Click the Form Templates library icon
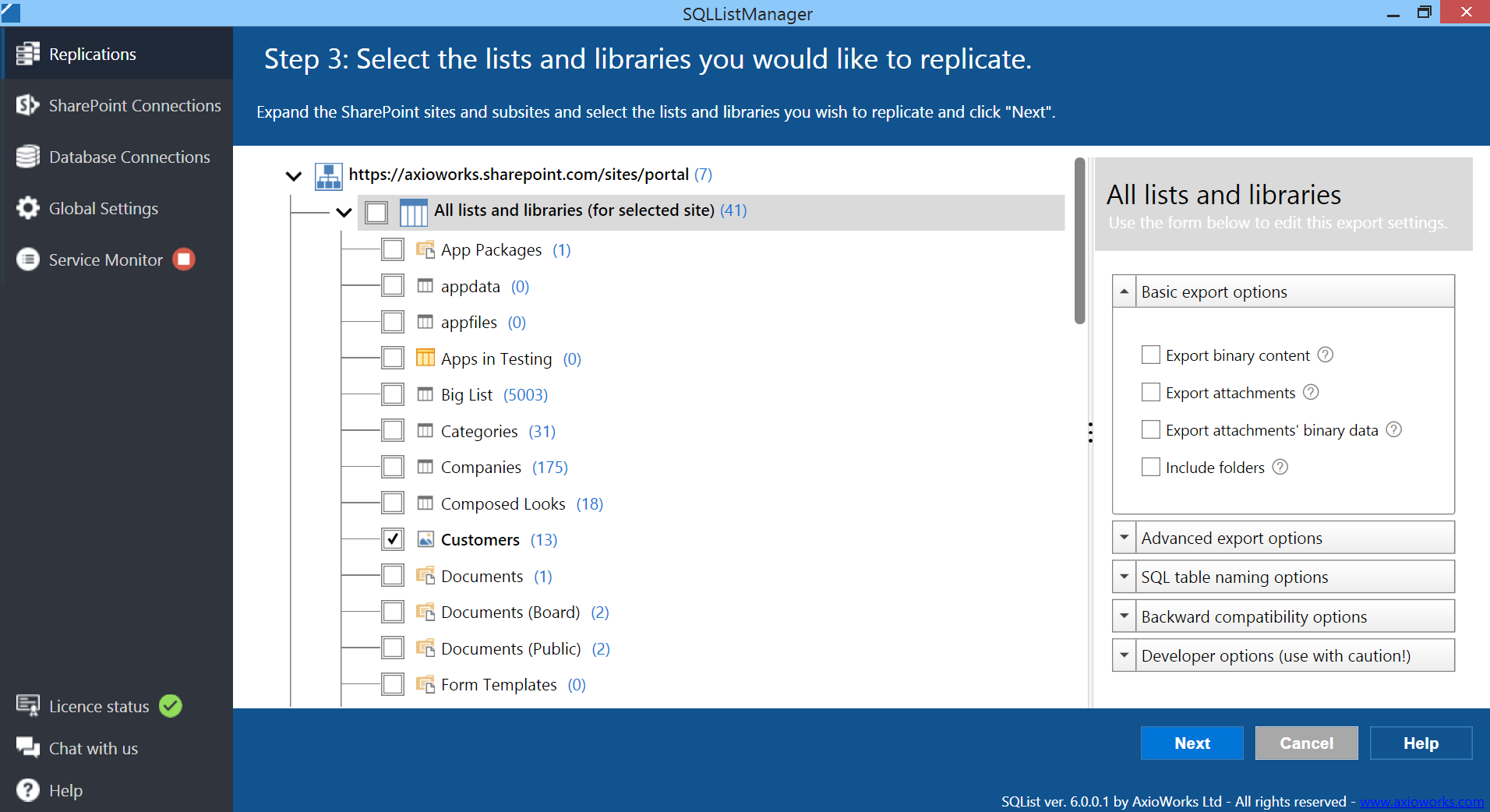Viewport: 1490px width, 812px height. click(x=425, y=684)
